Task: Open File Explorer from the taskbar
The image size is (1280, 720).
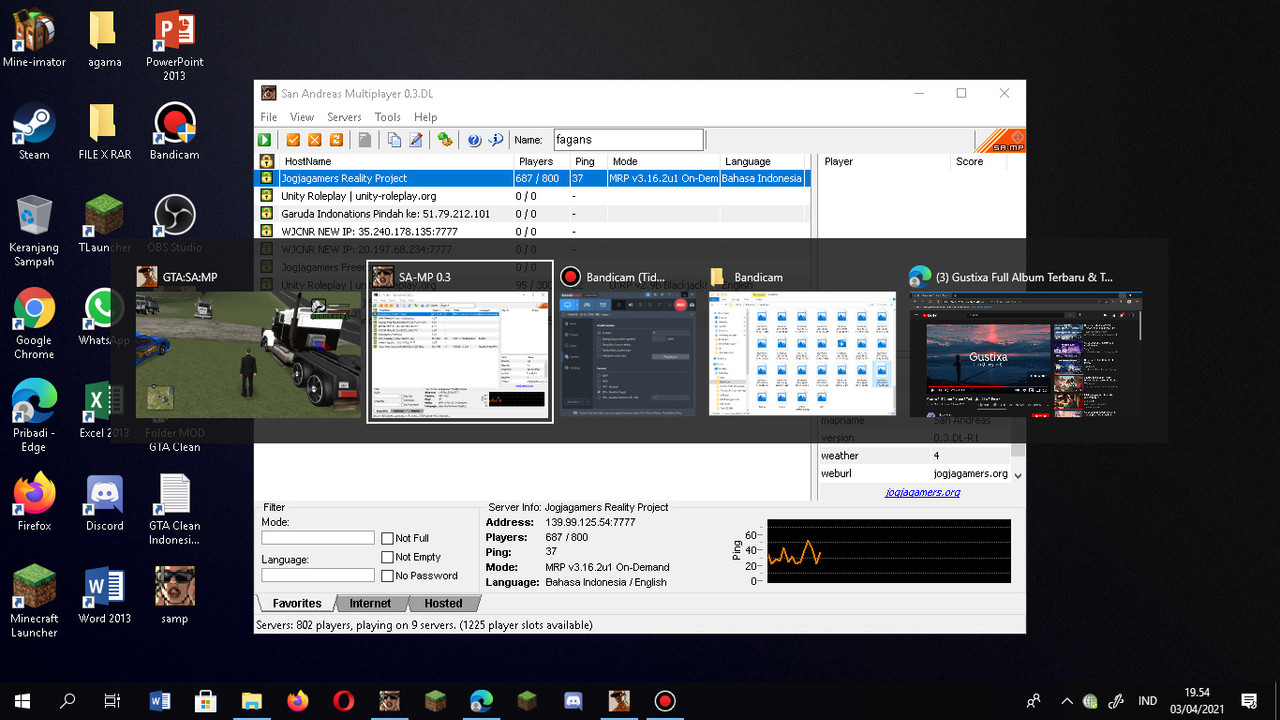Action: click(x=251, y=701)
